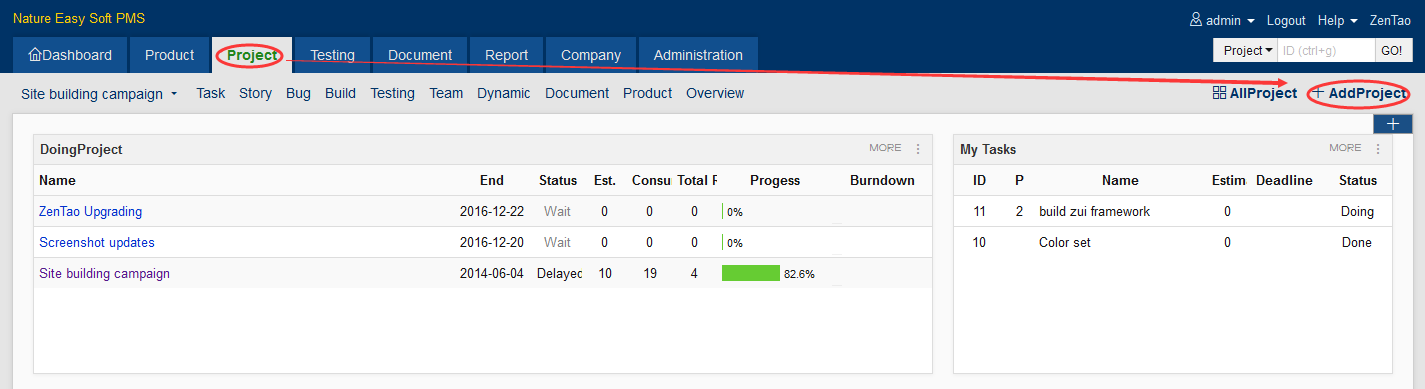The height and width of the screenshot is (389, 1425).
Task: Open the Project search type dropdown
Action: pos(1244,50)
